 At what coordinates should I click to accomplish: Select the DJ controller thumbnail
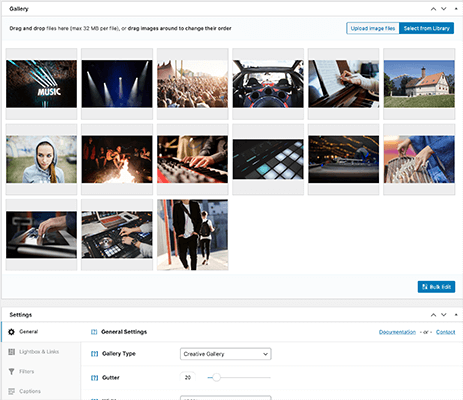tap(117, 235)
